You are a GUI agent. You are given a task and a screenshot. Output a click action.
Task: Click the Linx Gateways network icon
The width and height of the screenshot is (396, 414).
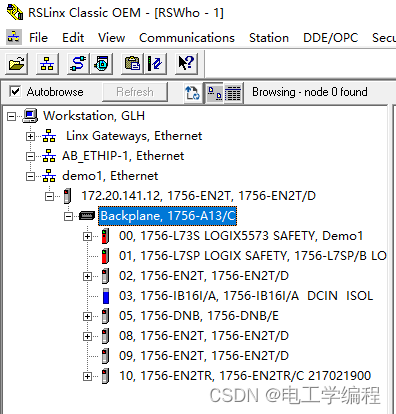tap(49, 136)
